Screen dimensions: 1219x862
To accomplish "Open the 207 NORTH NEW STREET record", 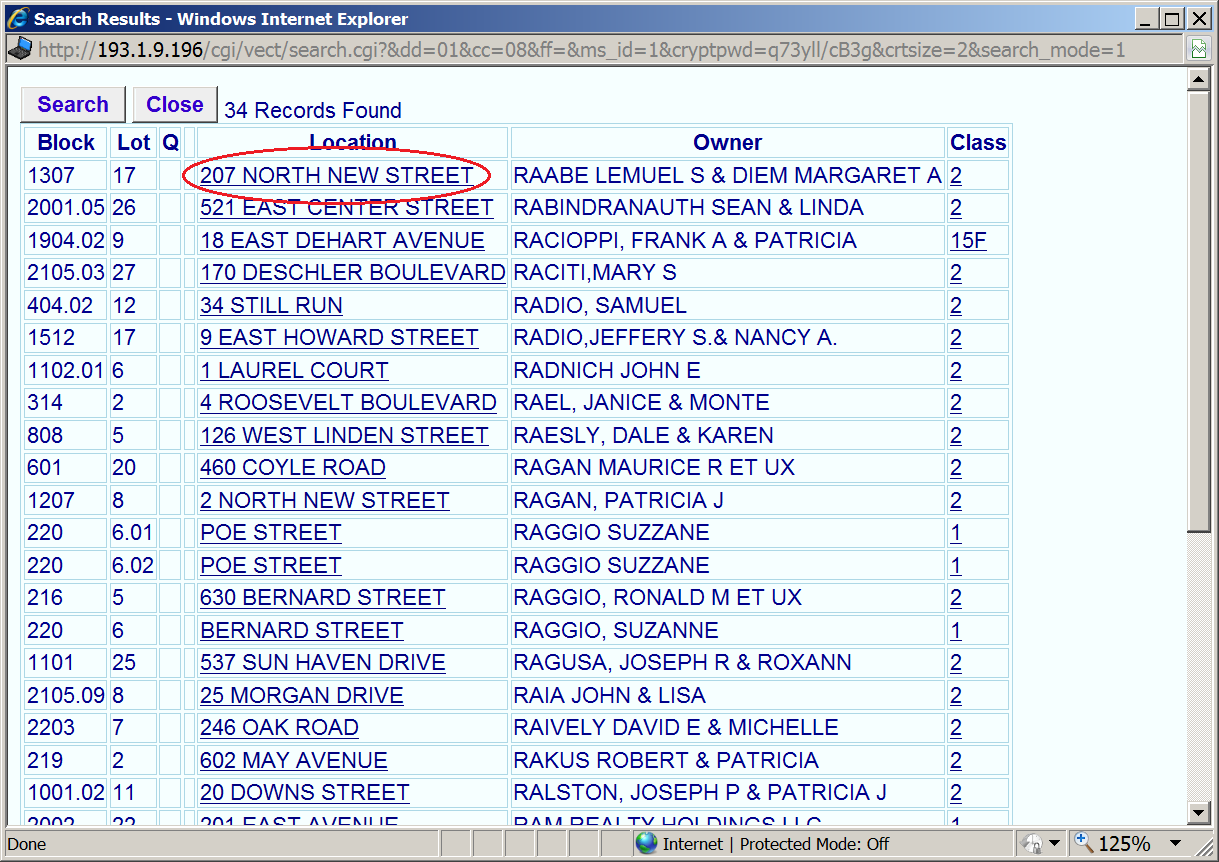I will pyautogui.click(x=336, y=175).
